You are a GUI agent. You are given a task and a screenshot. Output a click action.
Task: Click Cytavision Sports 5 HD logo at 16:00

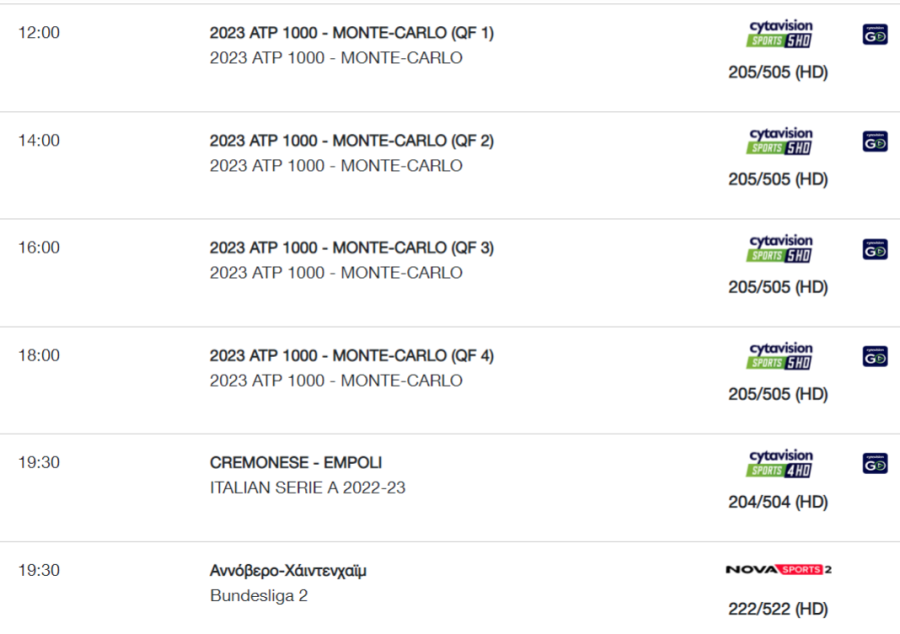[x=780, y=248]
